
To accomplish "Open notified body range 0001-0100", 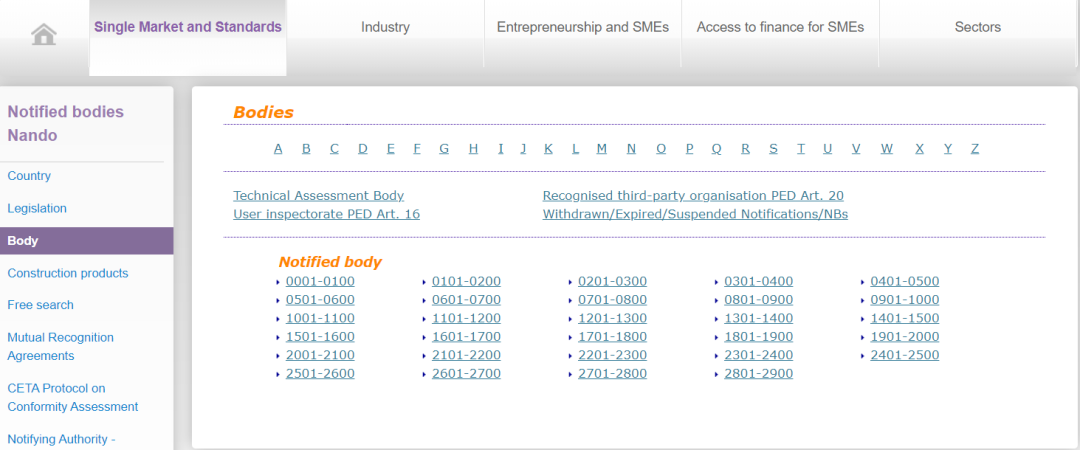I will (x=320, y=282).
